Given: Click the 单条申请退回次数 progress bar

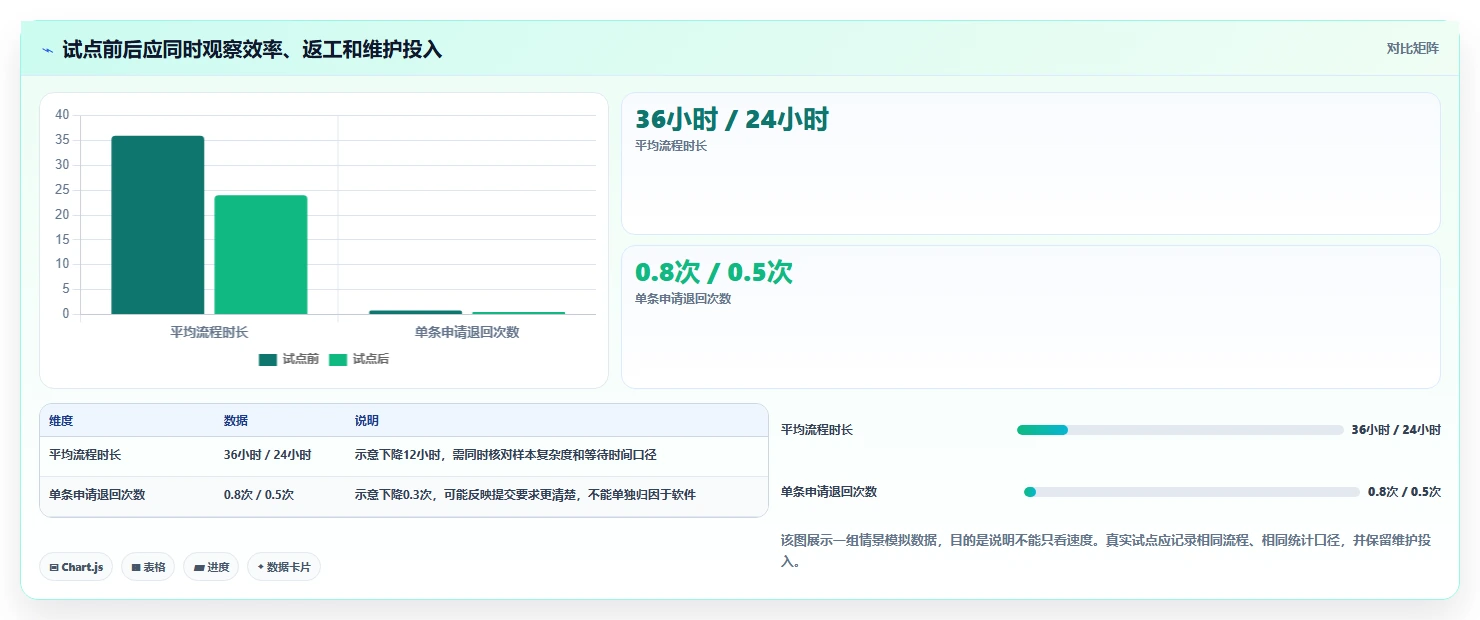Looking at the screenshot, I should (1192, 492).
